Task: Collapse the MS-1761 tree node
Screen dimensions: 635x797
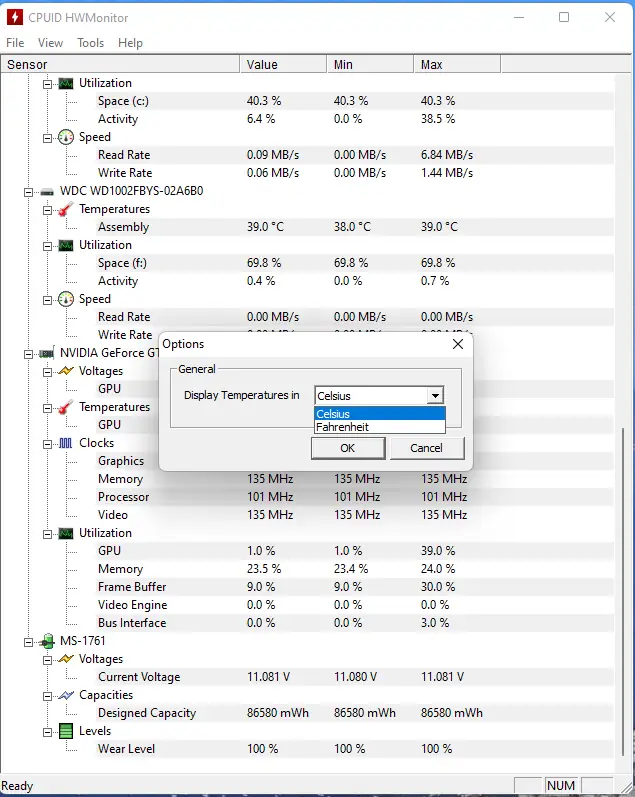Action: (28, 642)
